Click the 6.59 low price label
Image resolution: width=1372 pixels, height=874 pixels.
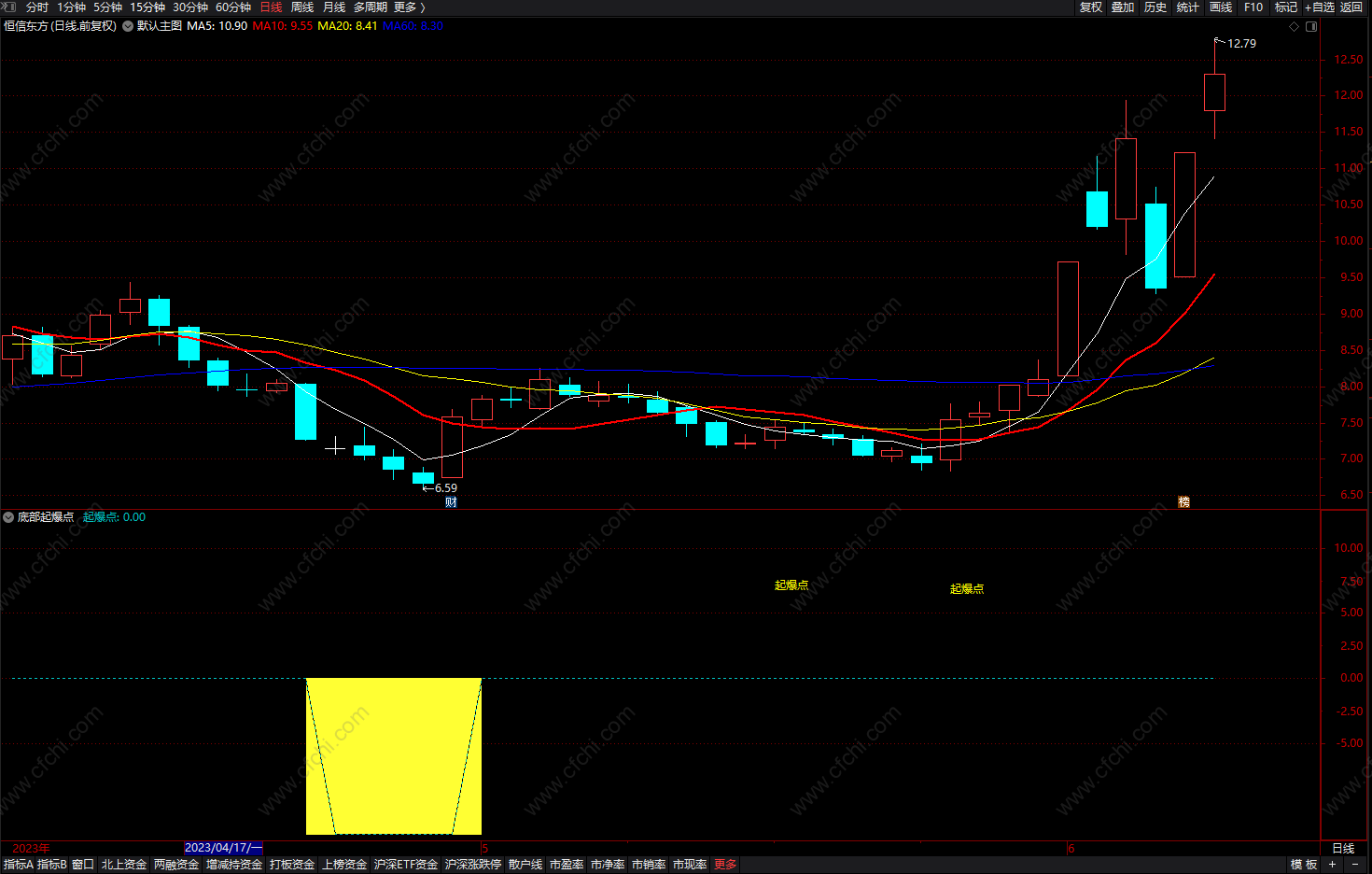pyautogui.click(x=446, y=488)
